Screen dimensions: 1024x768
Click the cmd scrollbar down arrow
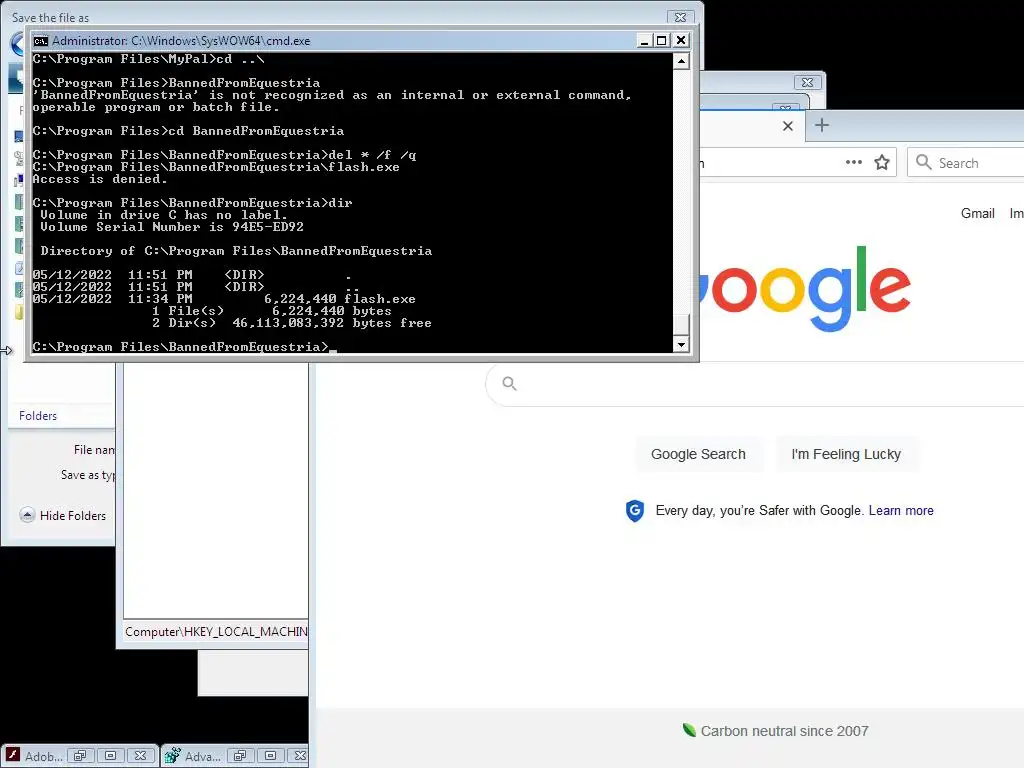[x=681, y=345]
